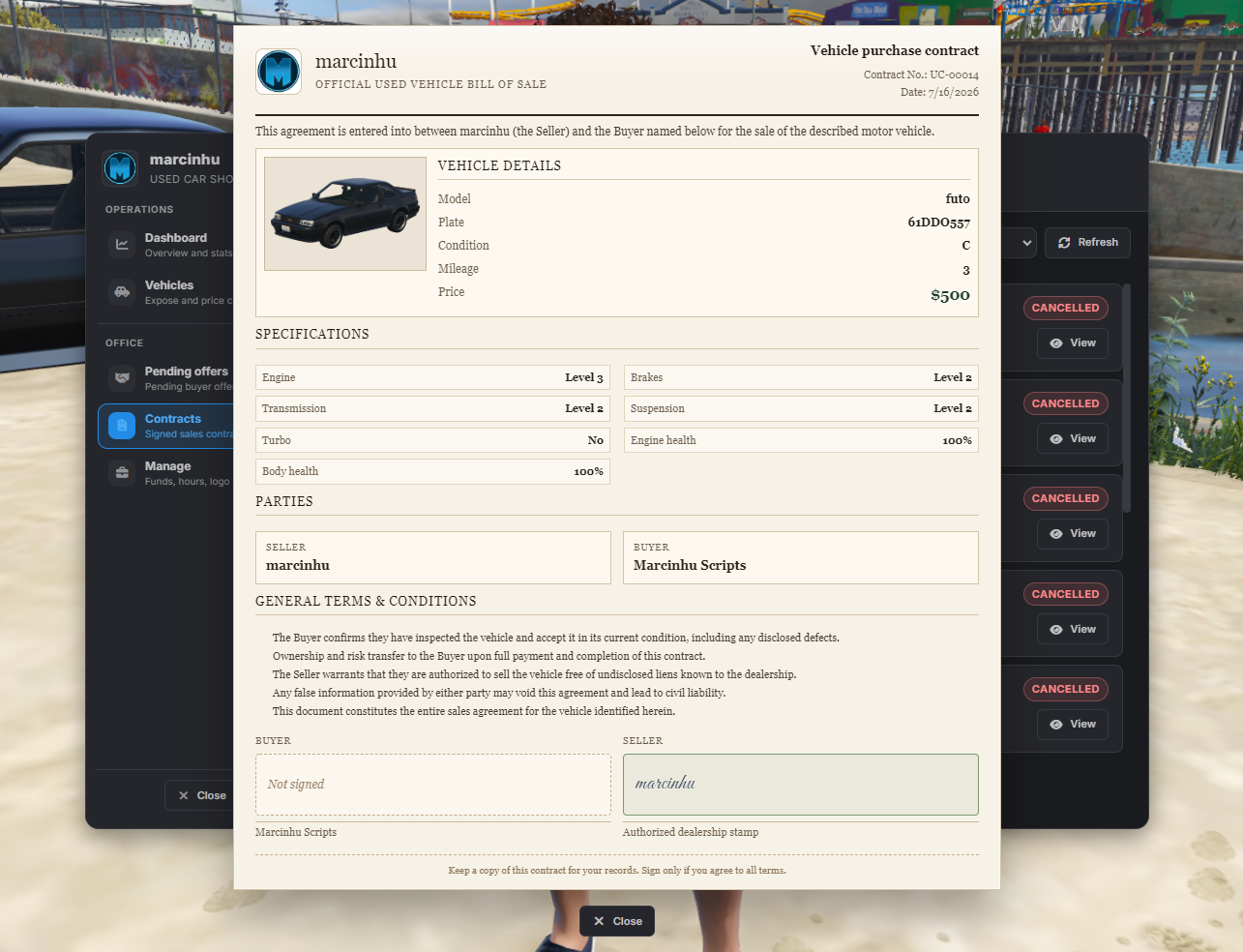
Task: Refresh the contracts list
Action: click(x=1087, y=243)
